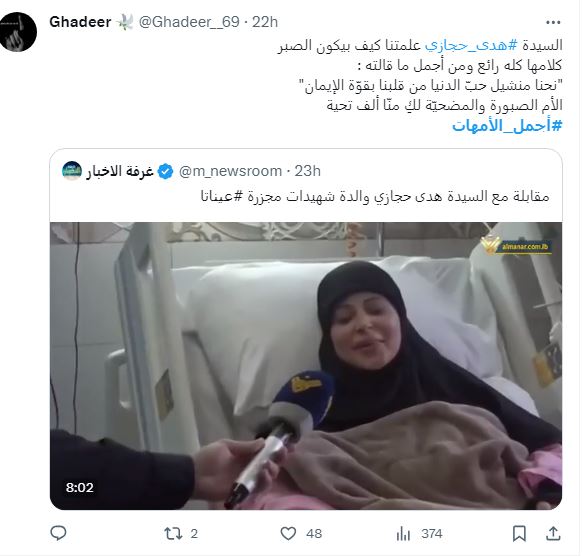
Task: Click the share upload icon
Action: click(x=553, y=533)
